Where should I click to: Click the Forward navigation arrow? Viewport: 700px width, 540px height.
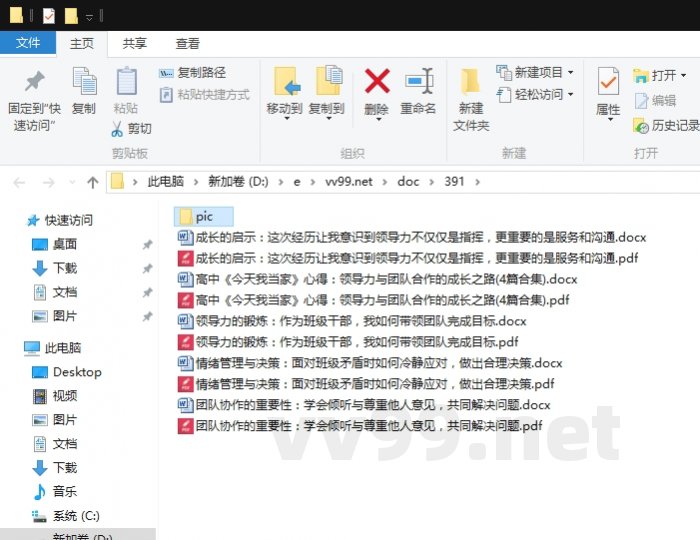[x=48, y=183]
